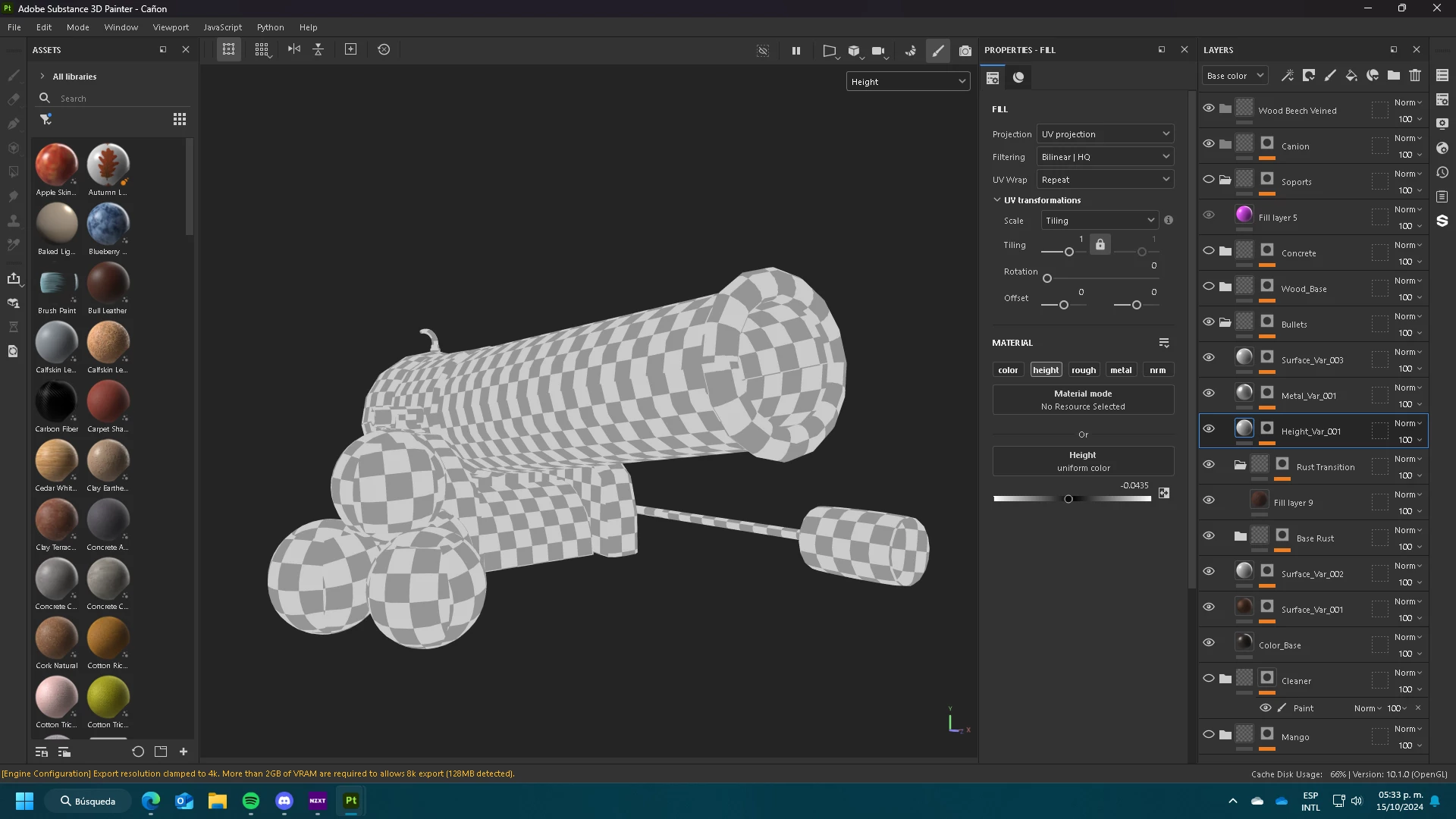Delete layer with trash icon
1456x819 pixels.
click(x=1415, y=75)
